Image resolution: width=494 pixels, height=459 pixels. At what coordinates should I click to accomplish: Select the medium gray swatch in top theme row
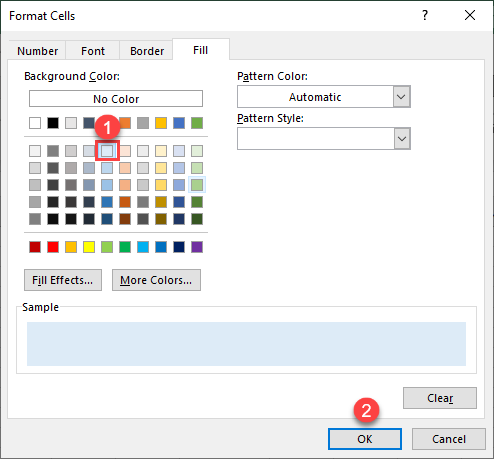143,123
